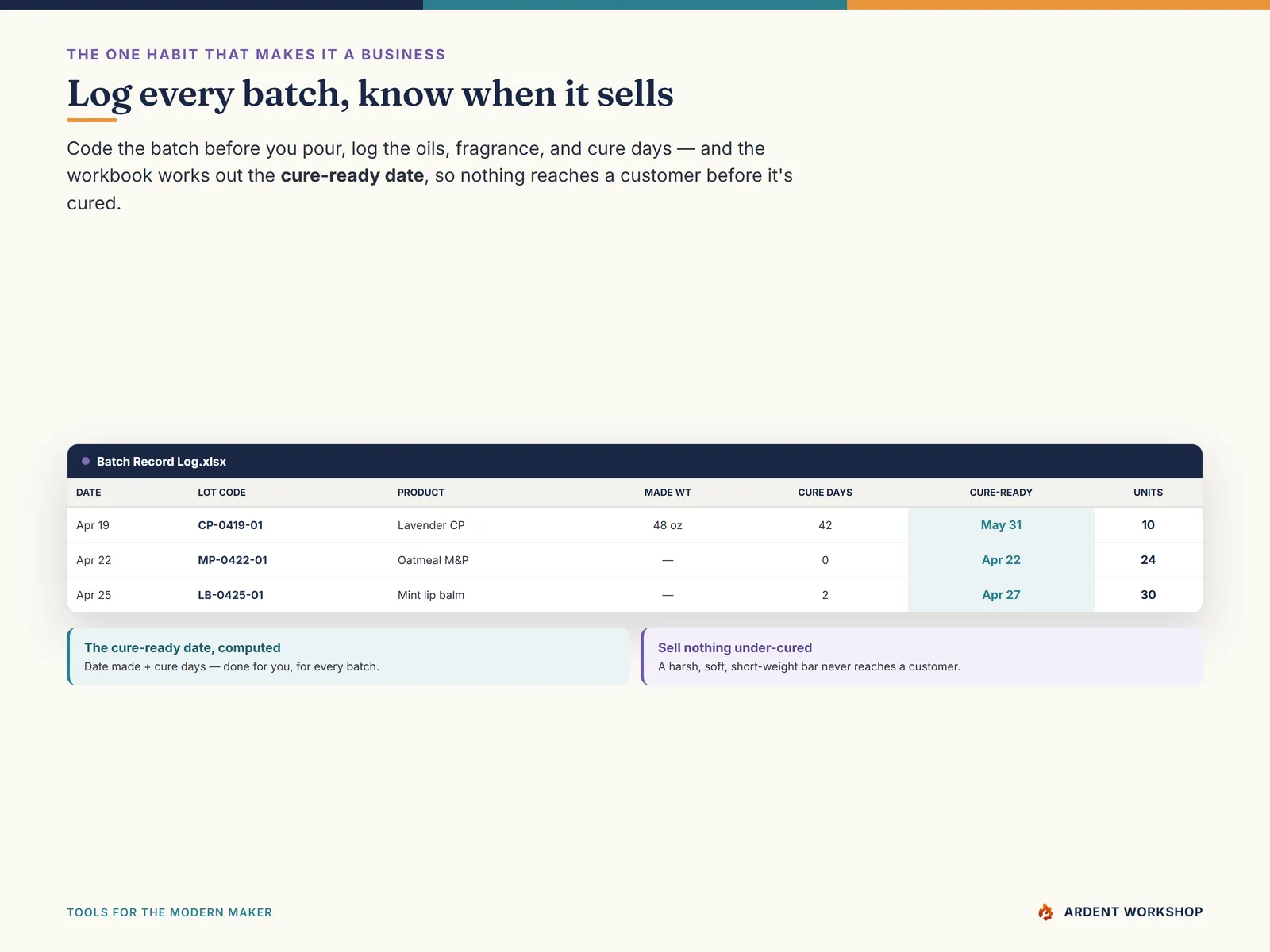Click the made weight dash for Mint lip balm

668,595
